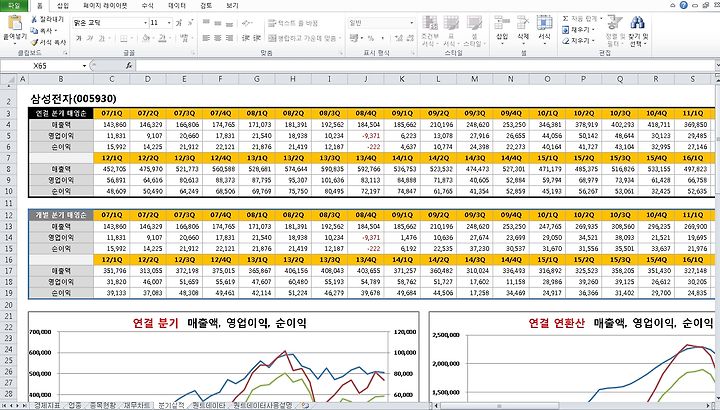The image size is (720, 410).
Task: Click the cell borders icon
Action: point(124,38)
